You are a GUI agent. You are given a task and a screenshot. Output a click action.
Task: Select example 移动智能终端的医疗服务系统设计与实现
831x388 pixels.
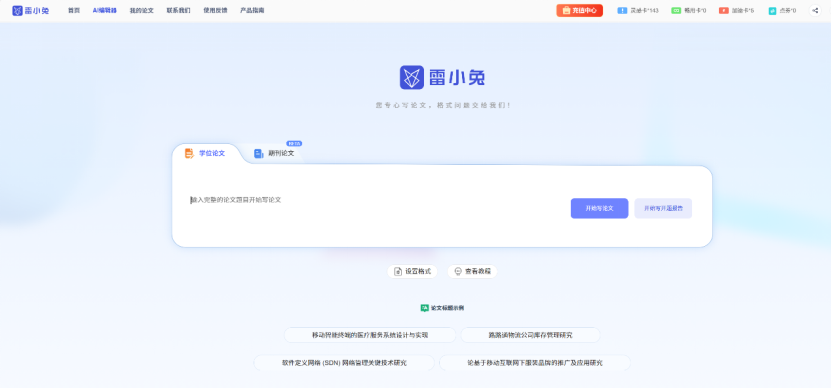370,335
